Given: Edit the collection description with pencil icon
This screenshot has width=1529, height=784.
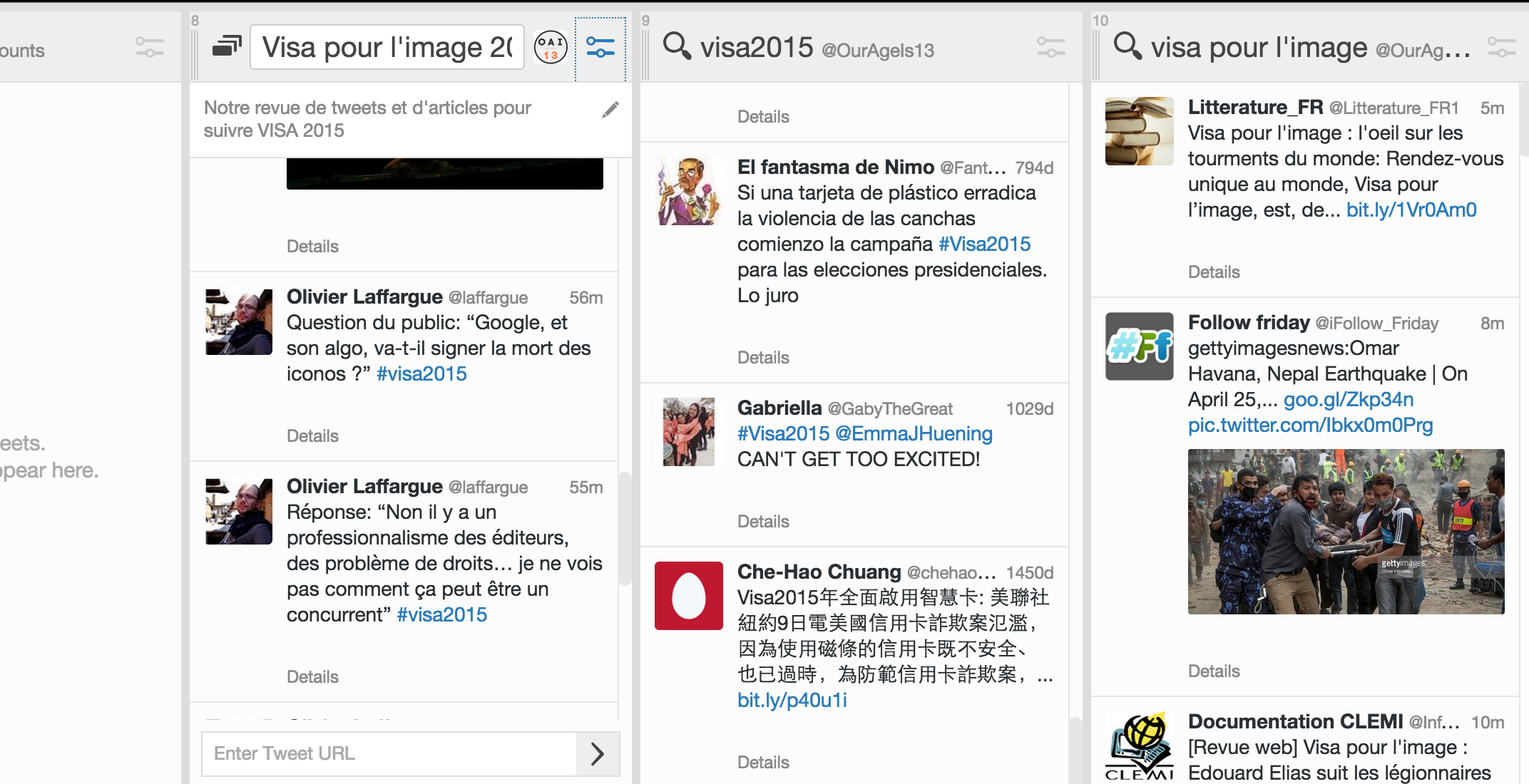Looking at the screenshot, I should tap(610, 109).
